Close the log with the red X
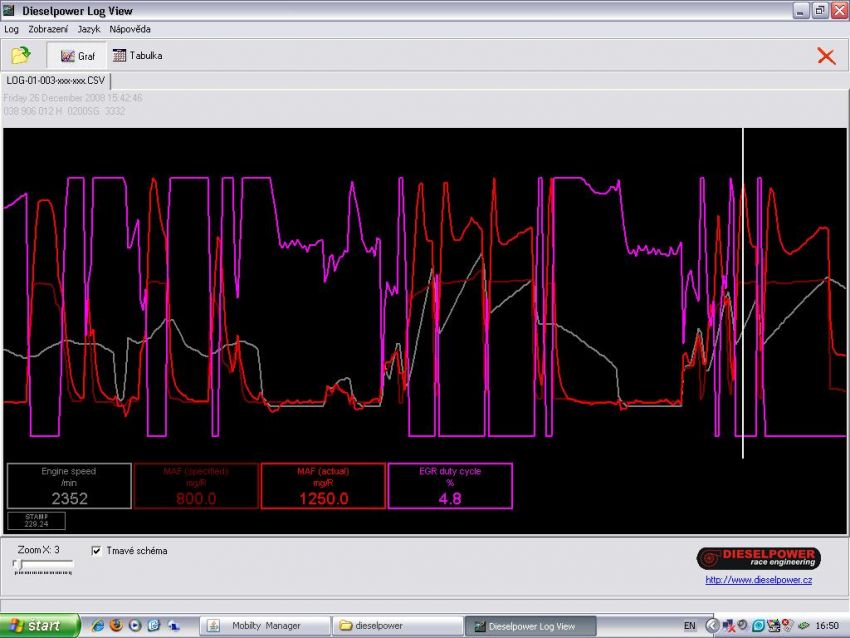 pos(826,56)
